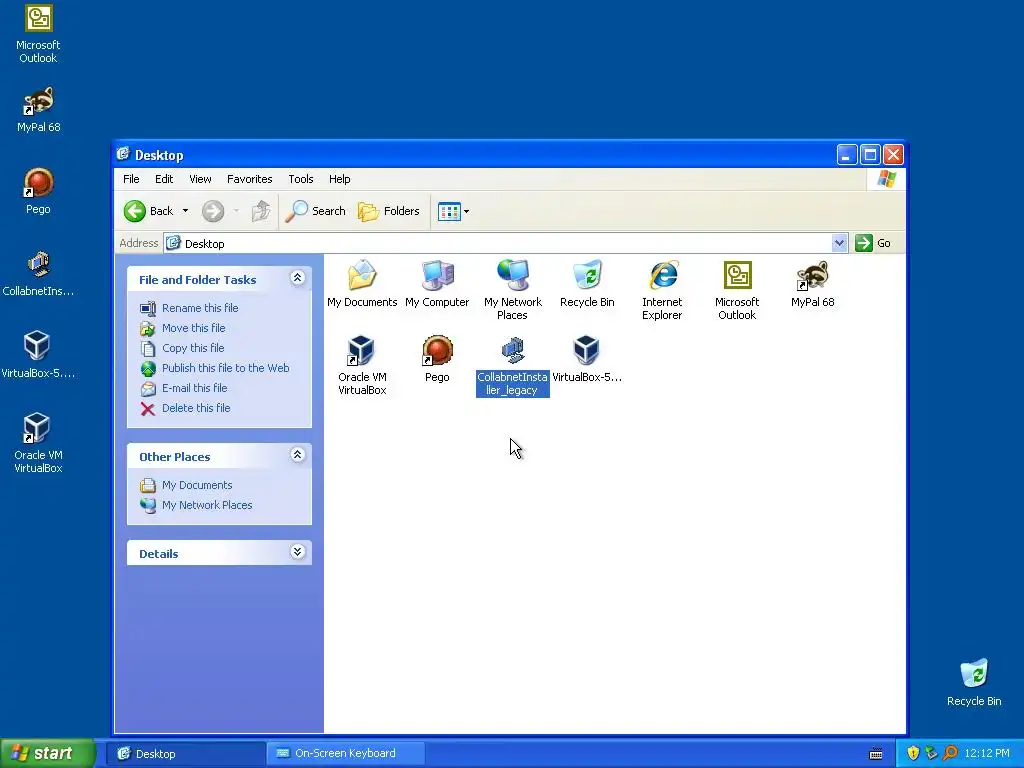1024x768 pixels.
Task: Select MyPal 68 icon in Desktop window
Action: [812, 283]
